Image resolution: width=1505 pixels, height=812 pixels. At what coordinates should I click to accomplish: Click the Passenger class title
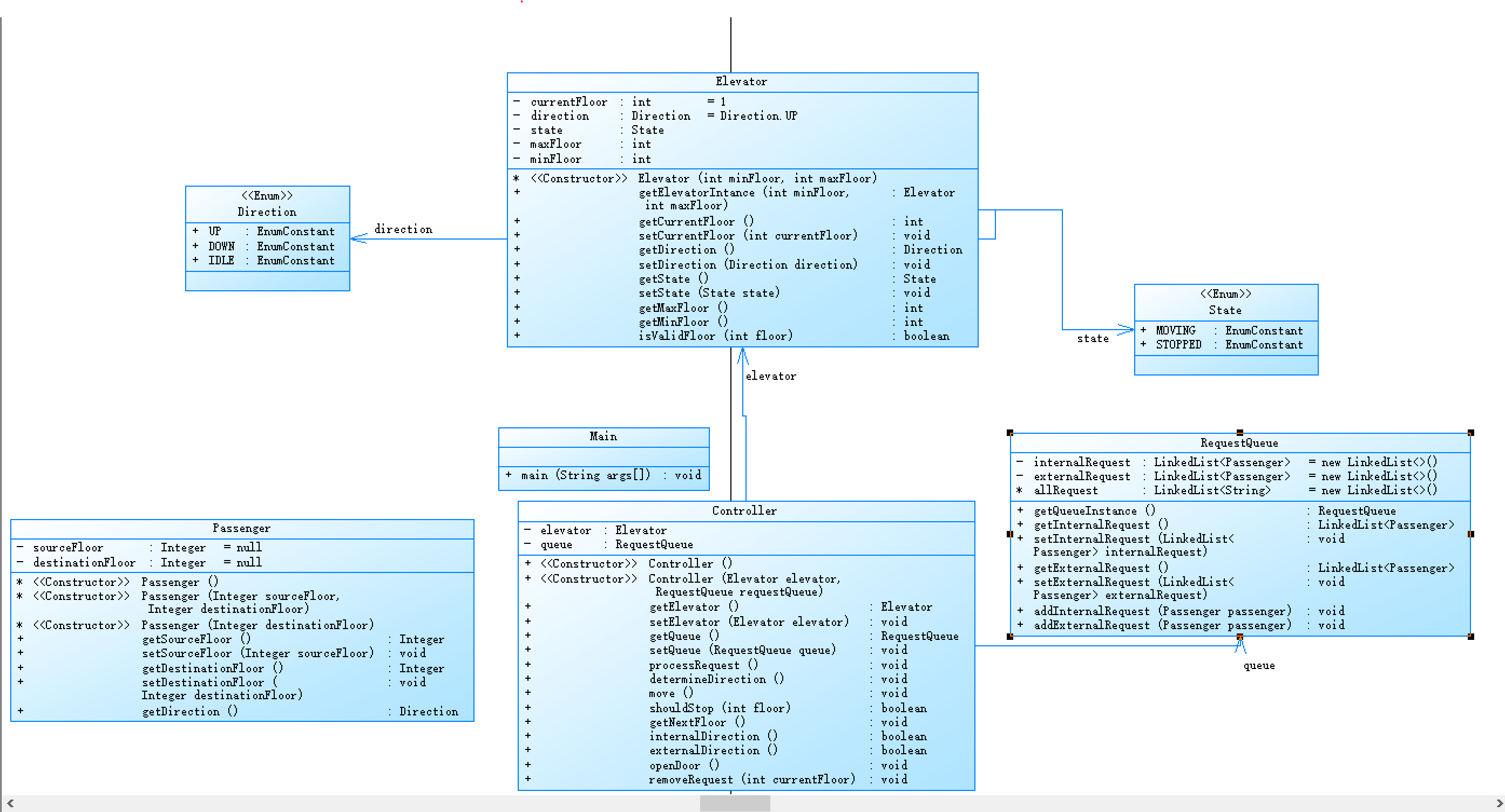tap(241, 528)
